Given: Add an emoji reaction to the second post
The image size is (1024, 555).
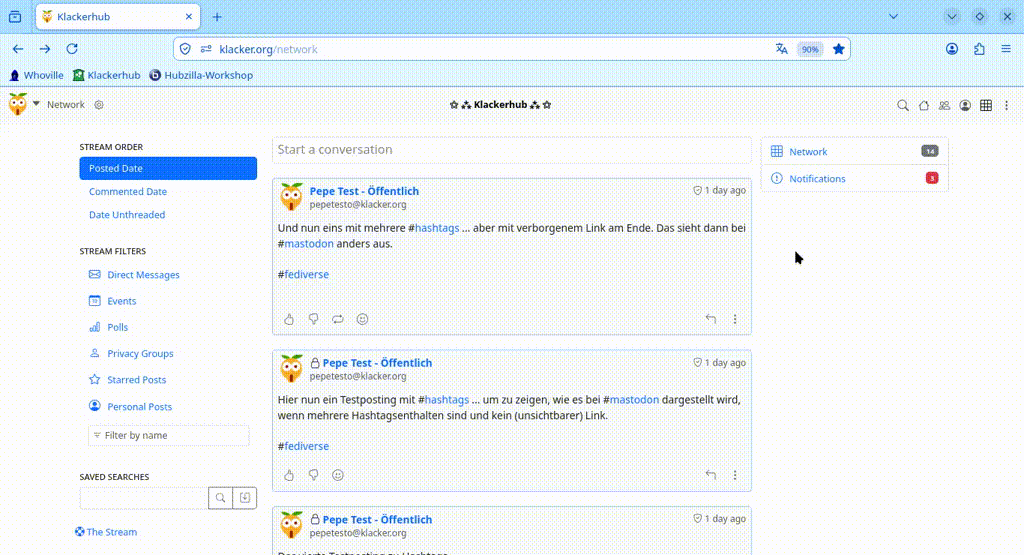Looking at the screenshot, I should (x=338, y=475).
